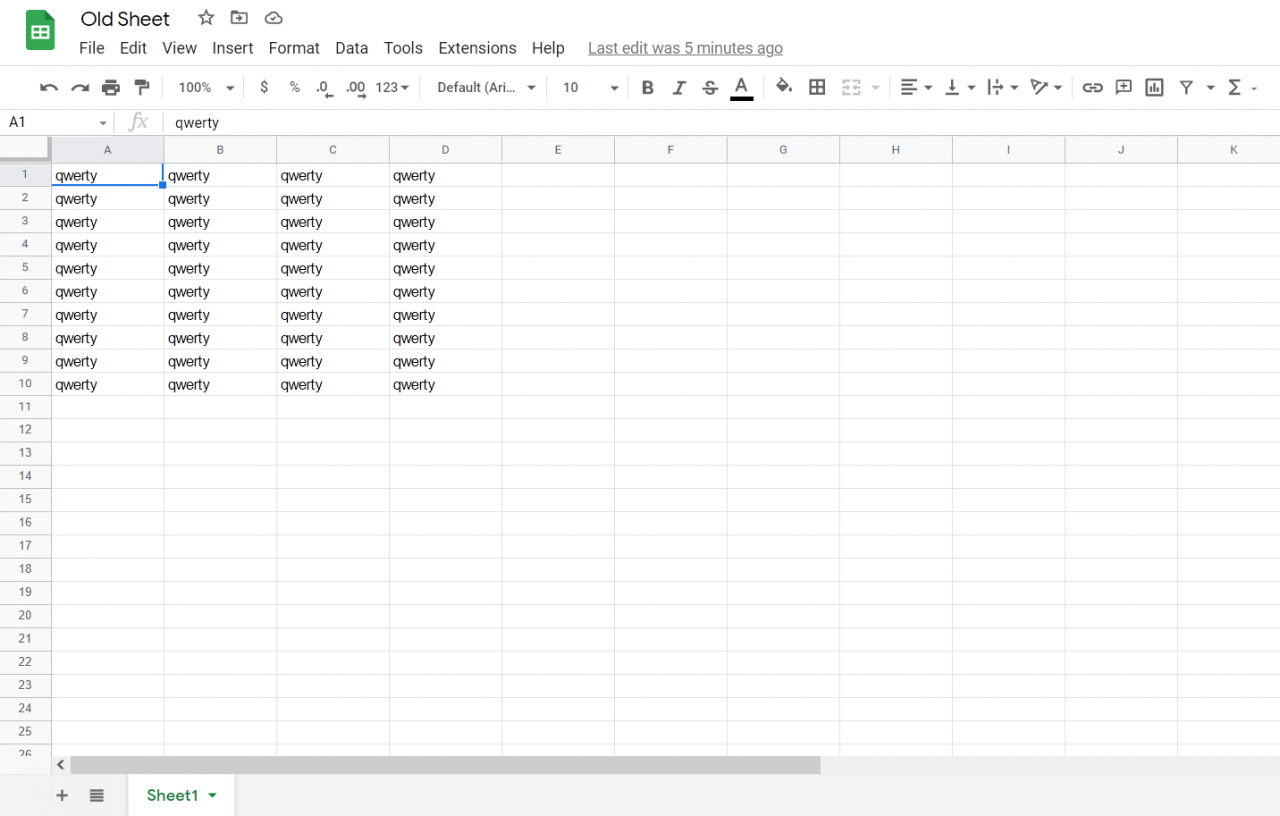This screenshot has height=816, width=1280.
Task: Insert a link in the cell
Action: pos(1092,87)
